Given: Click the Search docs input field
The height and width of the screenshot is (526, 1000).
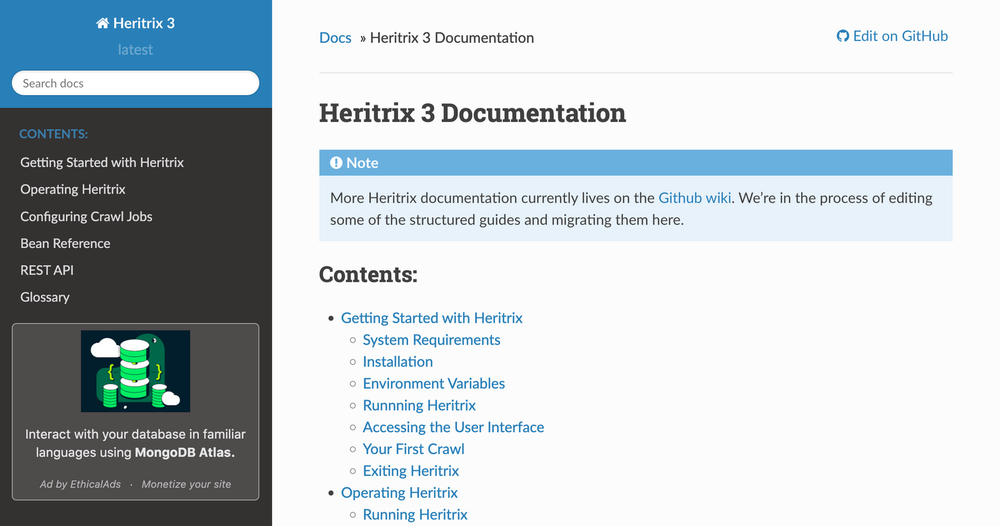Looking at the screenshot, I should [x=135, y=83].
